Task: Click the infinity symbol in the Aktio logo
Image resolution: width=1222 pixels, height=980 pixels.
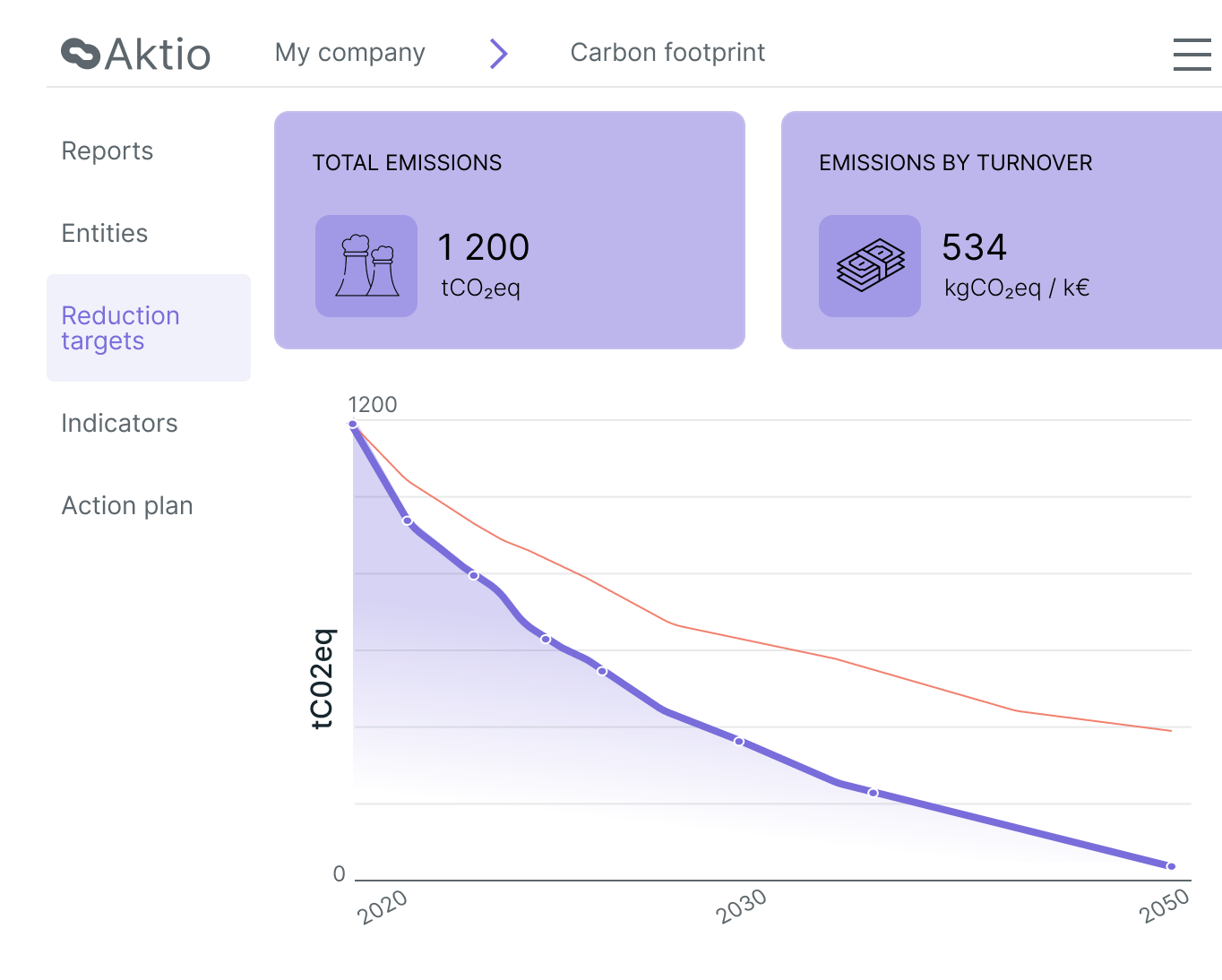Action: point(79,55)
